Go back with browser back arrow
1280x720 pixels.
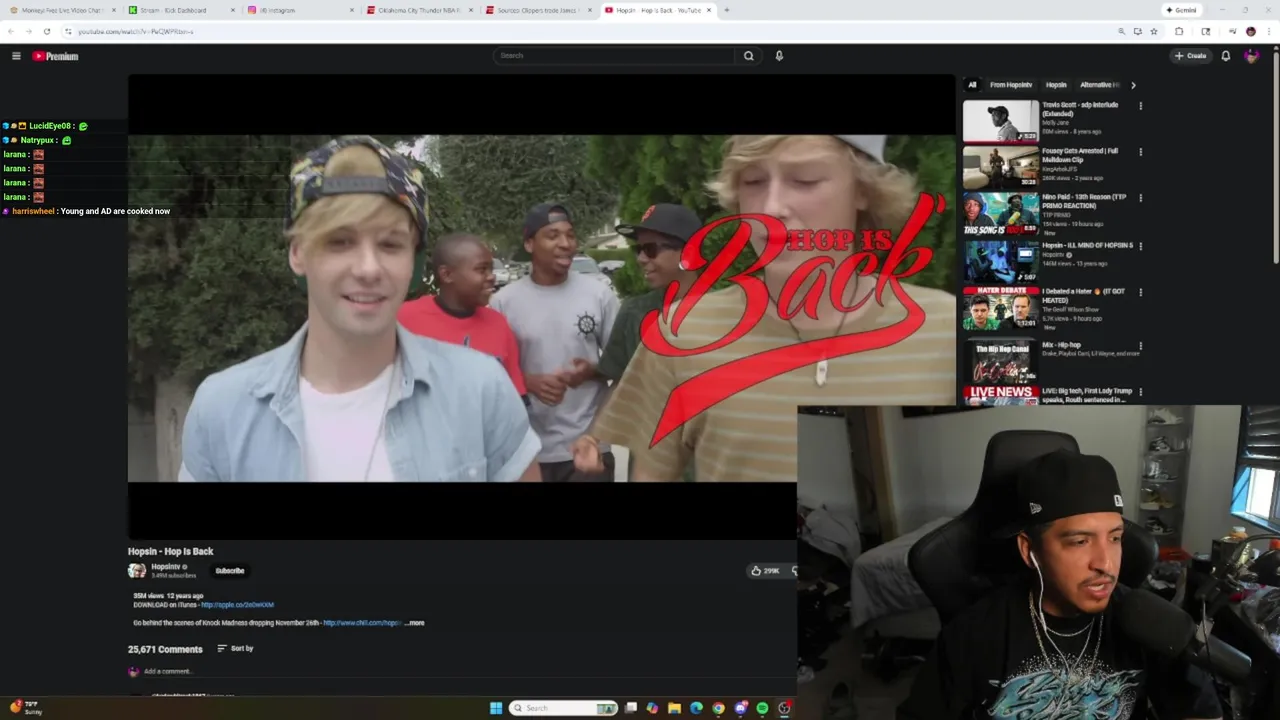coord(11,31)
